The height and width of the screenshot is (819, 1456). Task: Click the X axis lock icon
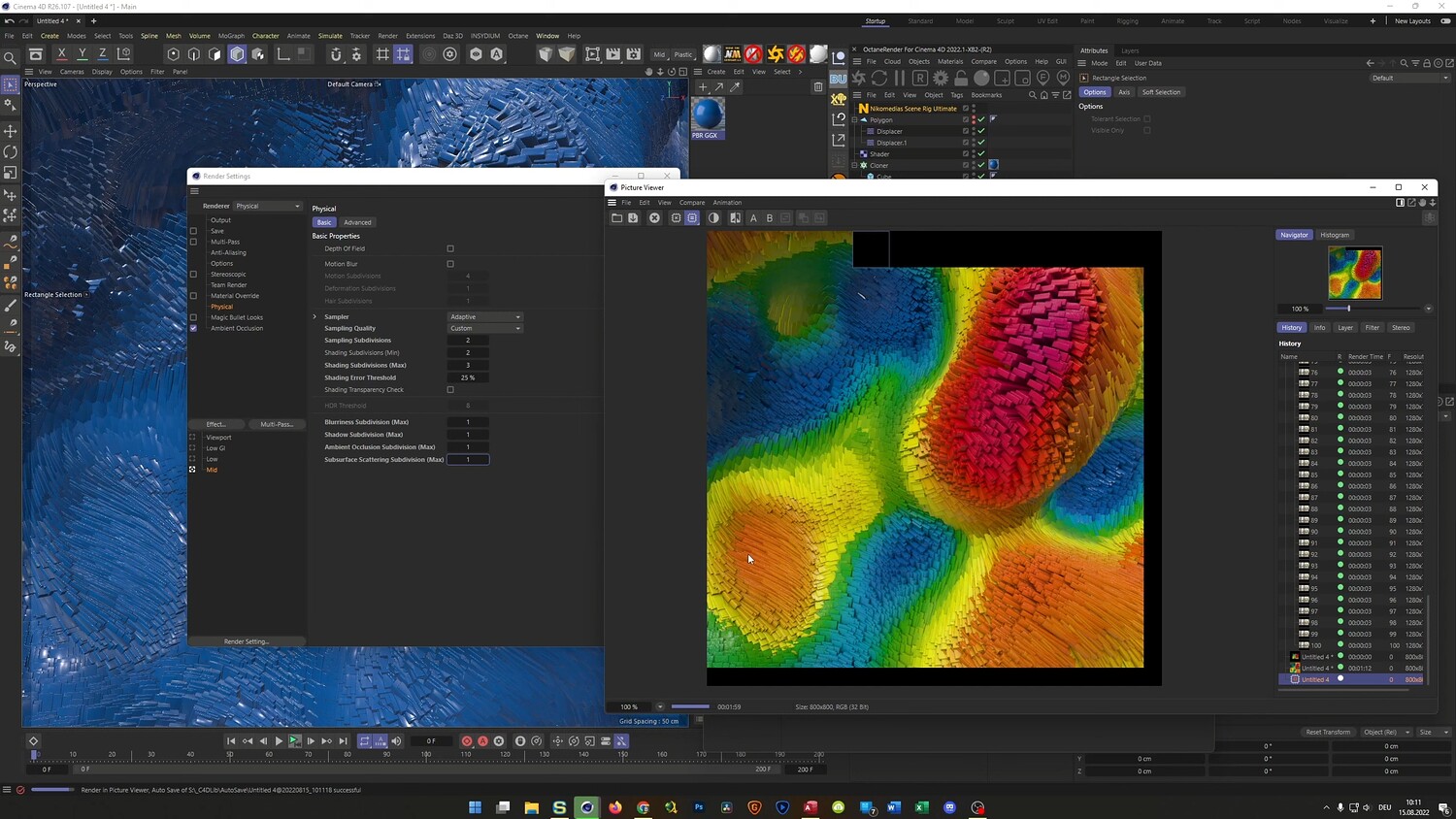coord(62,54)
